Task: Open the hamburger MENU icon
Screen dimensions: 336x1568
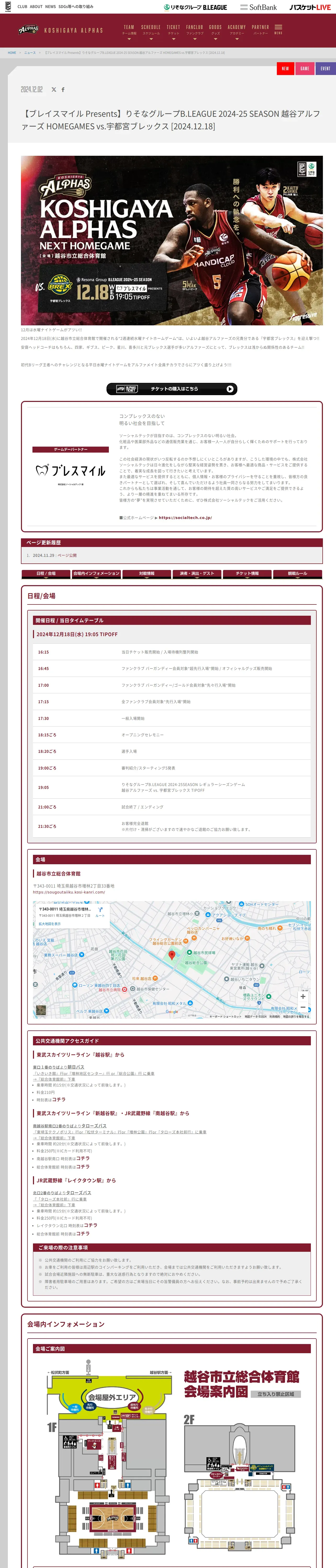Action: pos(278,29)
